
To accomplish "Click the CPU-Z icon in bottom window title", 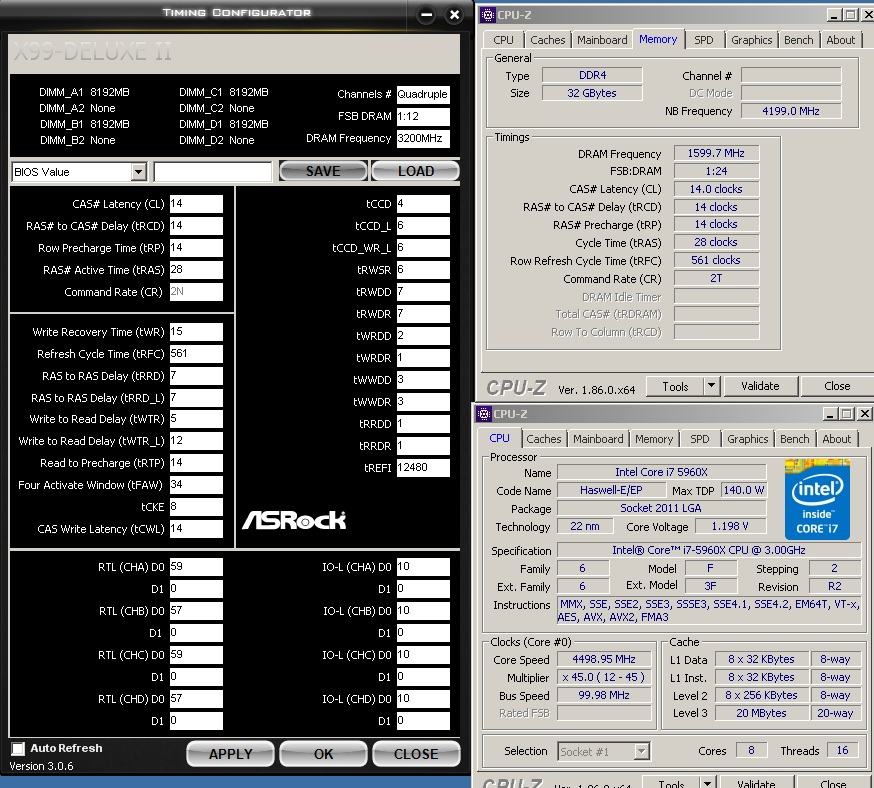I will [484, 414].
